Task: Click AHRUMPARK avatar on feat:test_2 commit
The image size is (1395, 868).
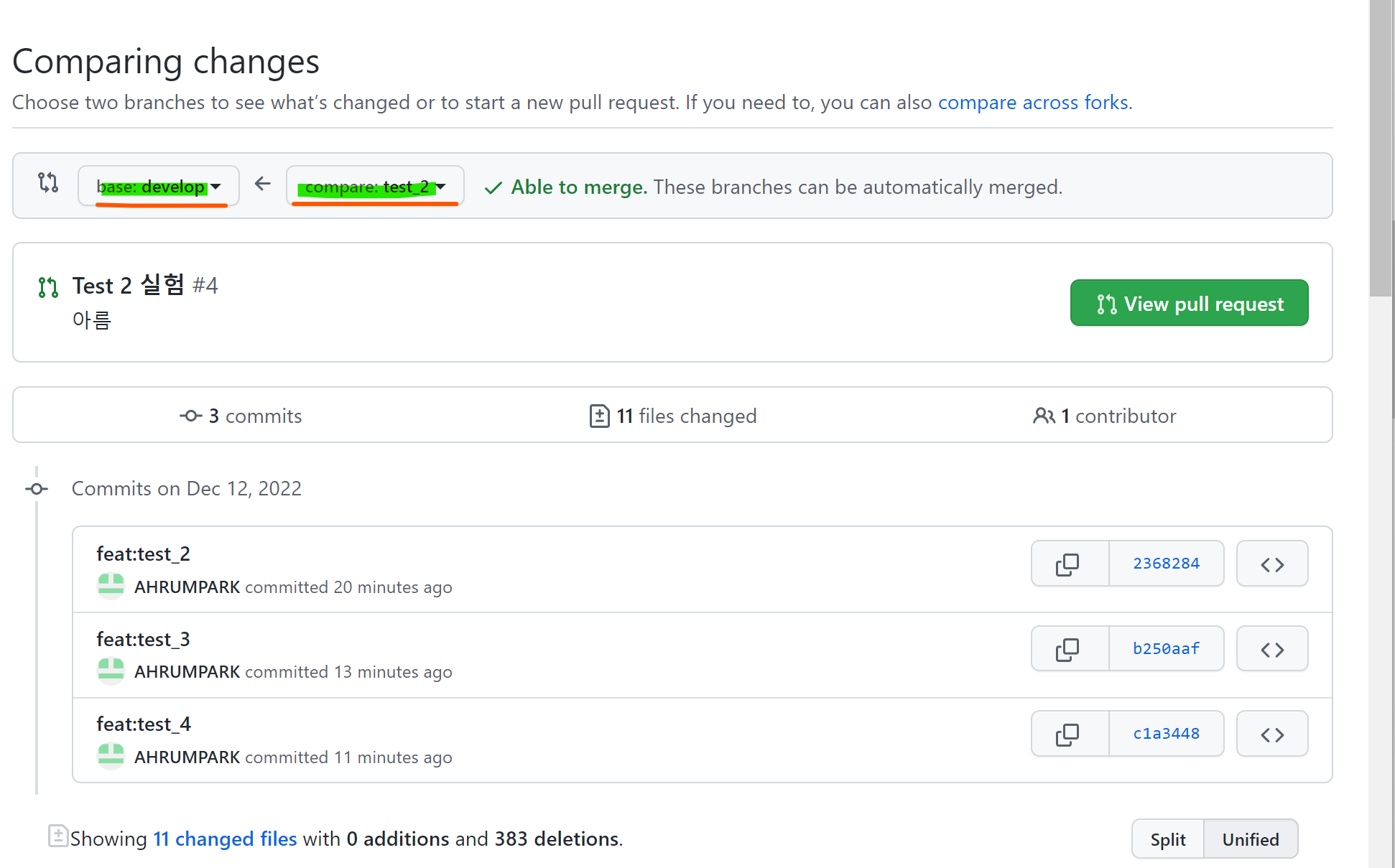Action: coord(111,586)
